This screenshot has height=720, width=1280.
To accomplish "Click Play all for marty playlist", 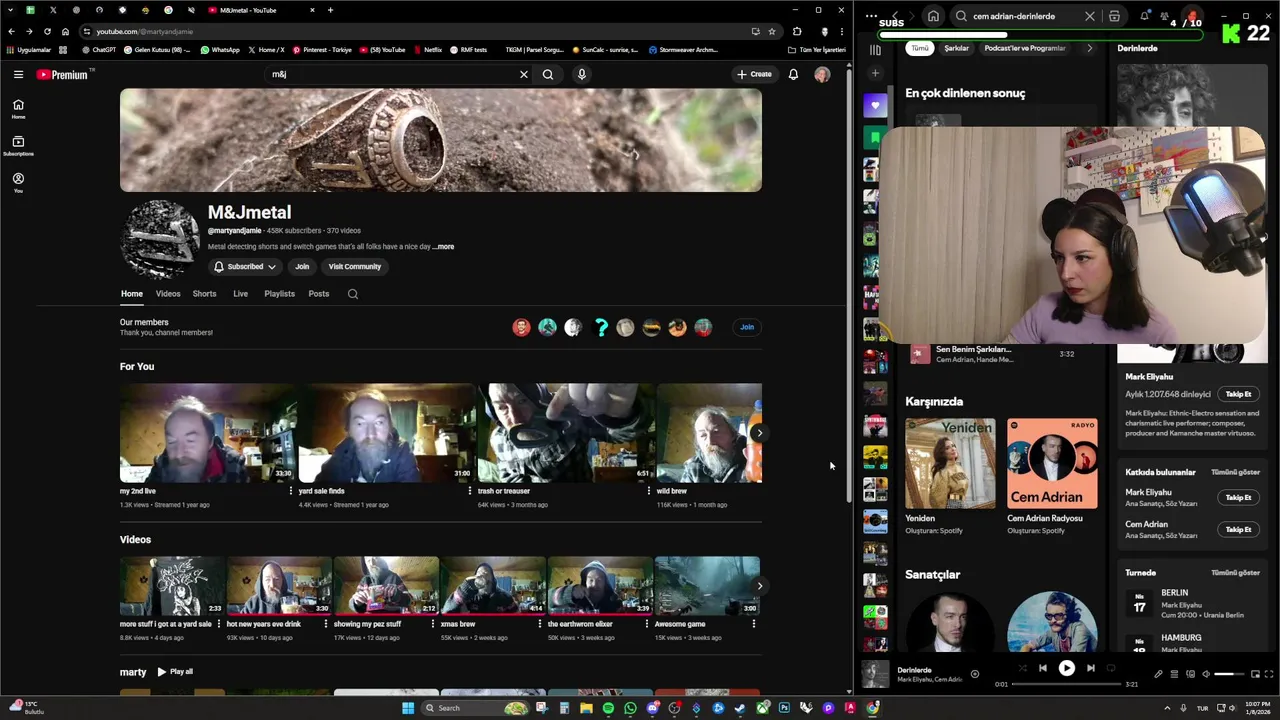I will [175, 672].
